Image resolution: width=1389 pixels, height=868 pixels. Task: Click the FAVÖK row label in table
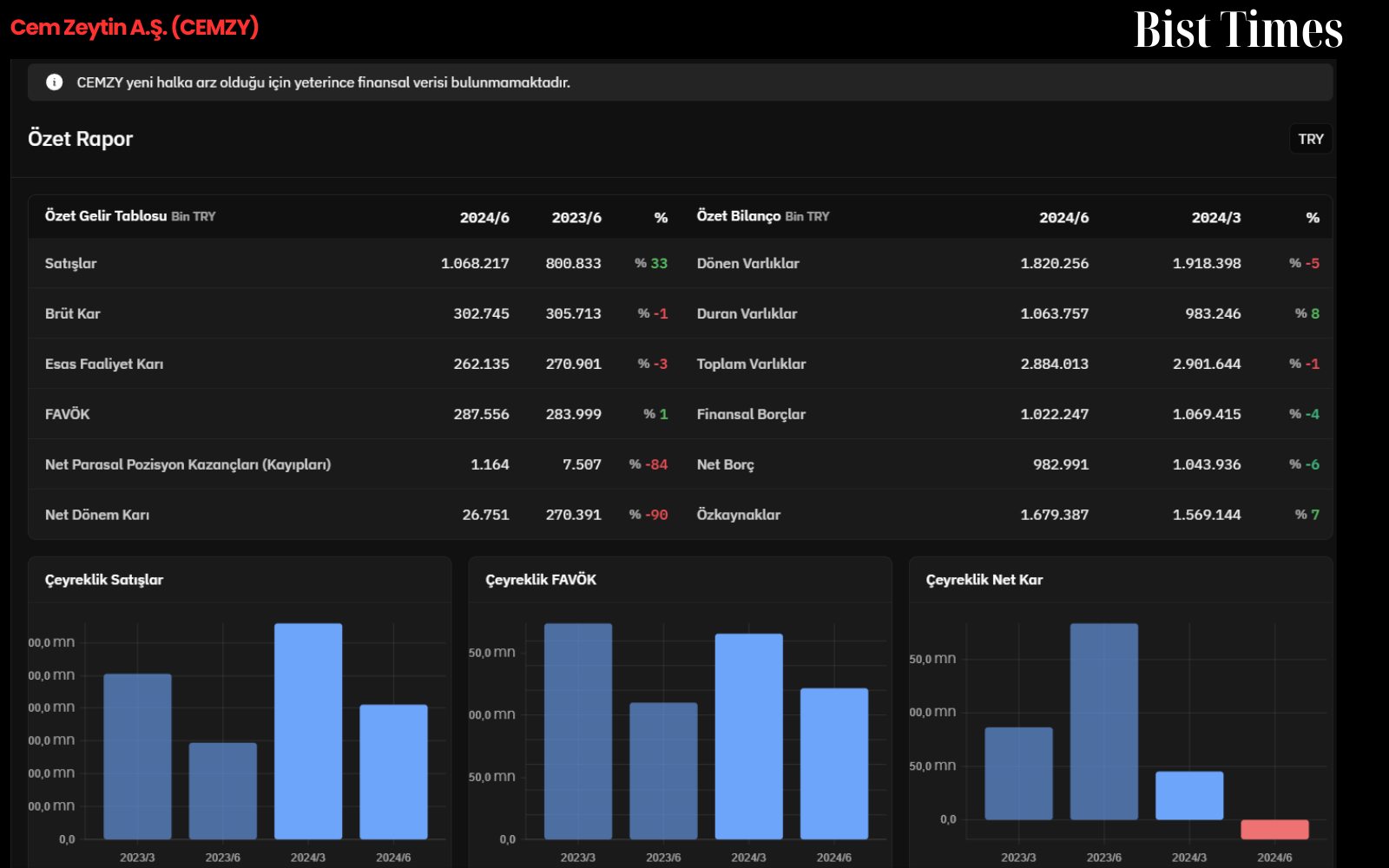(68, 415)
